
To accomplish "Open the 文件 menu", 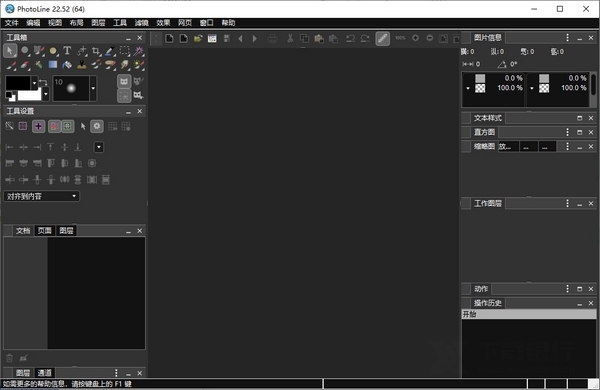I will 11,23.
